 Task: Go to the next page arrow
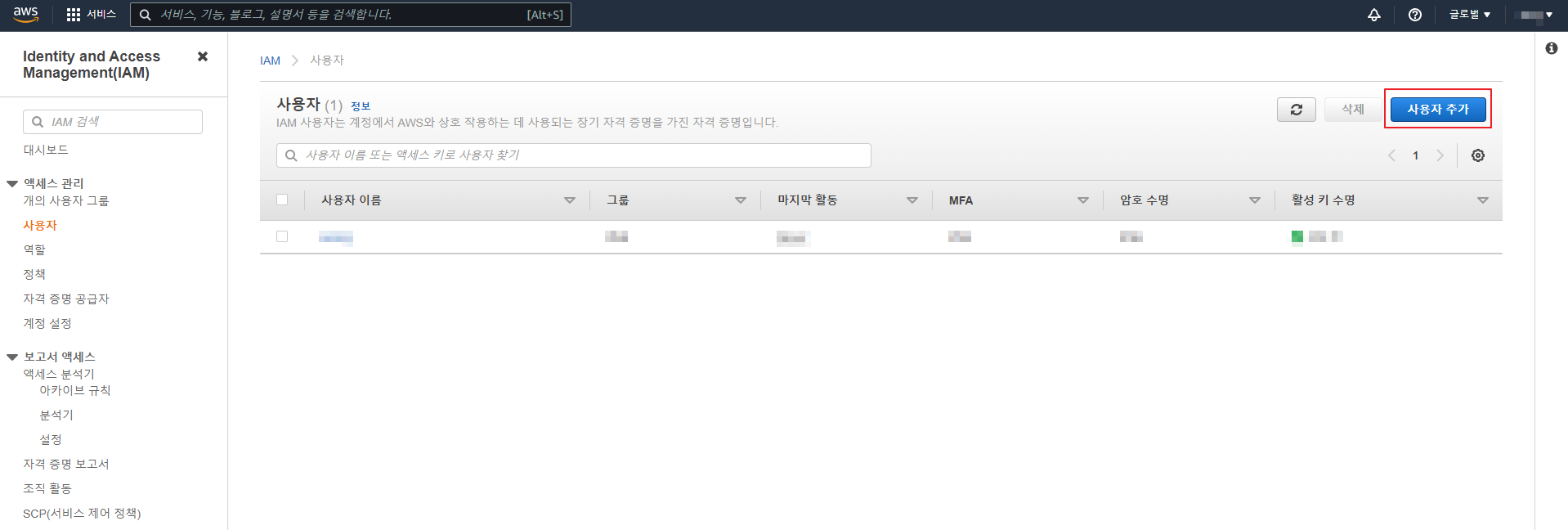1440,155
